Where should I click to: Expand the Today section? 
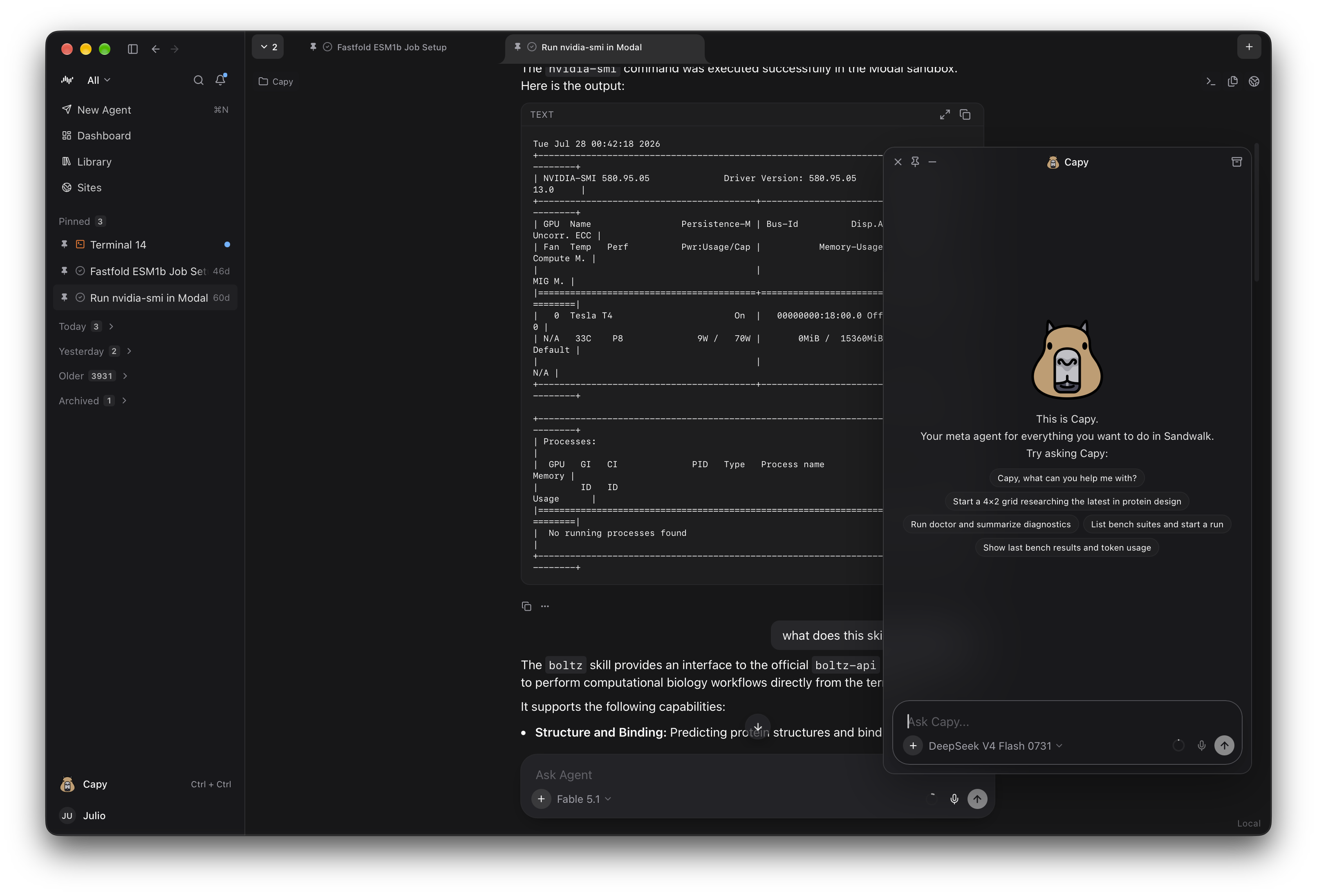[86, 327]
